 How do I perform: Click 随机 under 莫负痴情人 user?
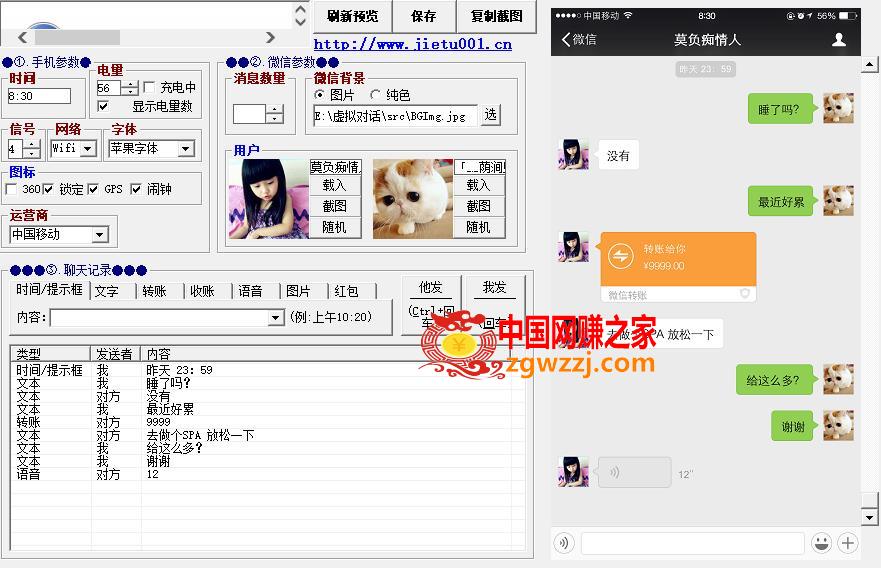coord(335,227)
